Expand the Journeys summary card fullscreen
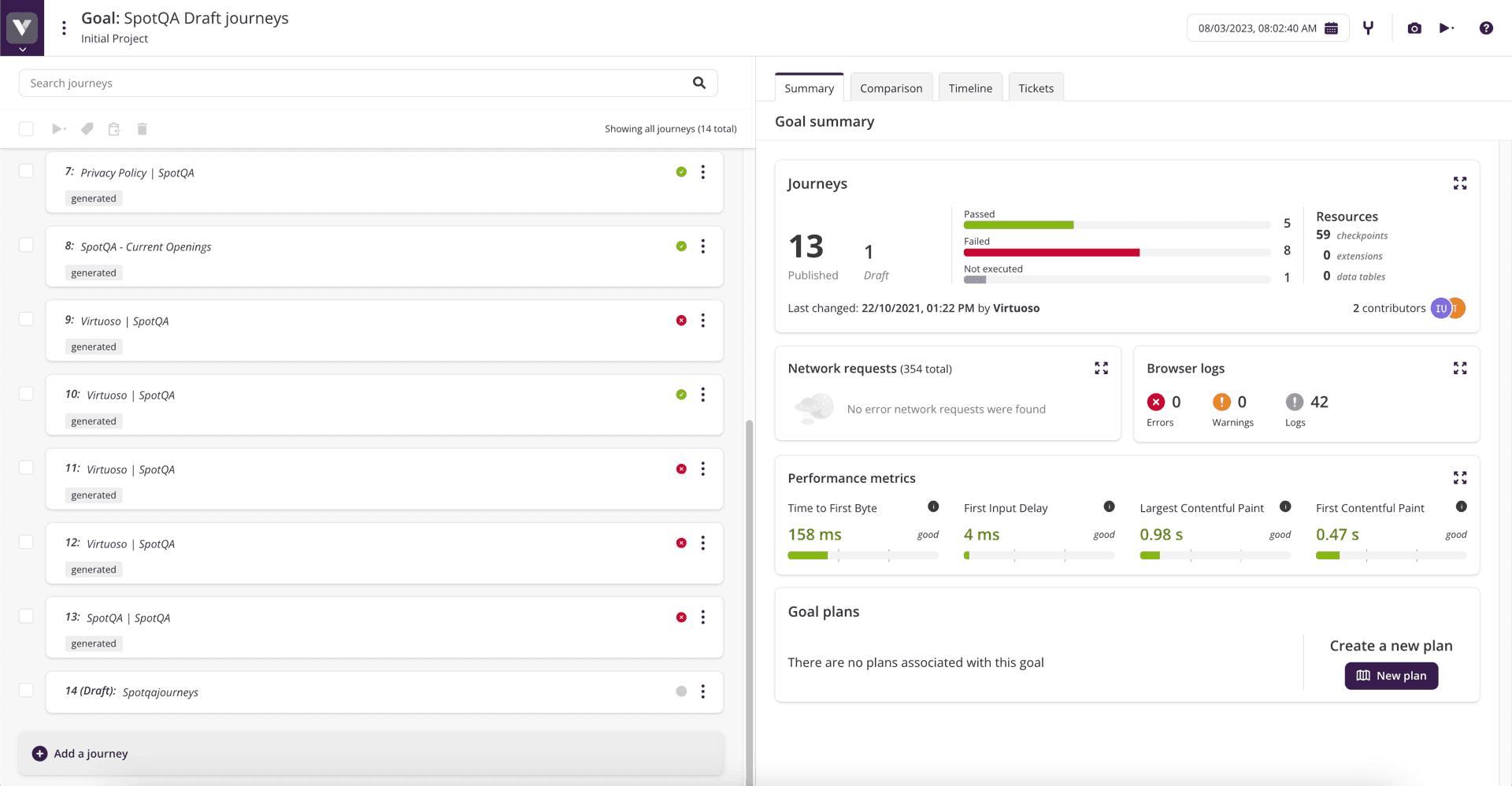Image resolution: width=1512 pixels, height=786 pixels. [x=1459, y=184]
